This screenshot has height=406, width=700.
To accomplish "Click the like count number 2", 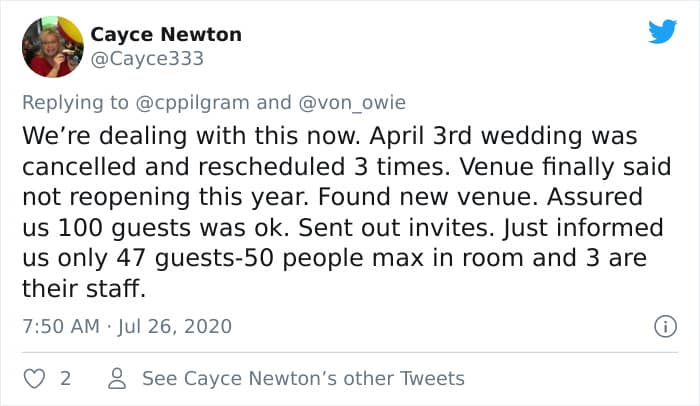I will (x=65, y=378).
